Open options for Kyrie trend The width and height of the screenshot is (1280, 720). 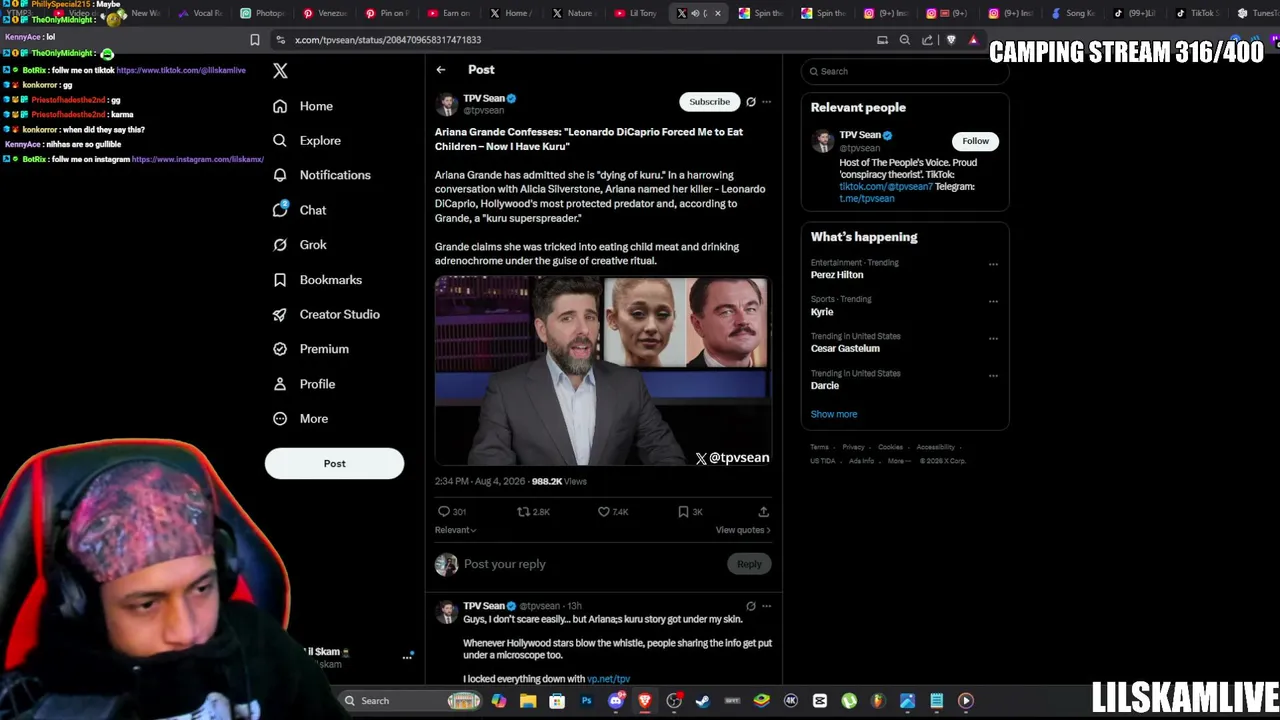click(993, 301)
